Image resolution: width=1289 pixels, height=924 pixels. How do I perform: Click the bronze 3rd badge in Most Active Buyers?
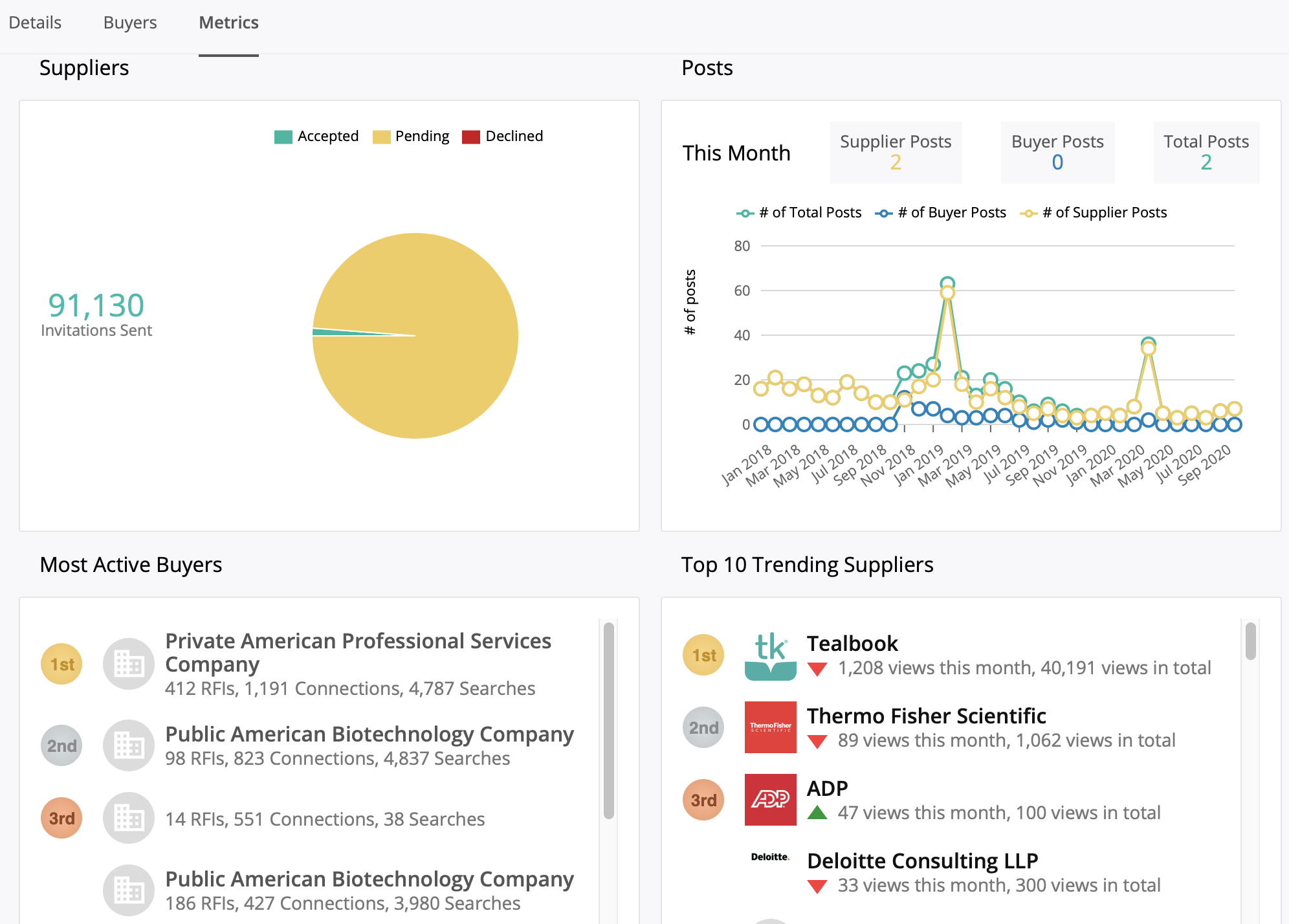pos(61,818)
